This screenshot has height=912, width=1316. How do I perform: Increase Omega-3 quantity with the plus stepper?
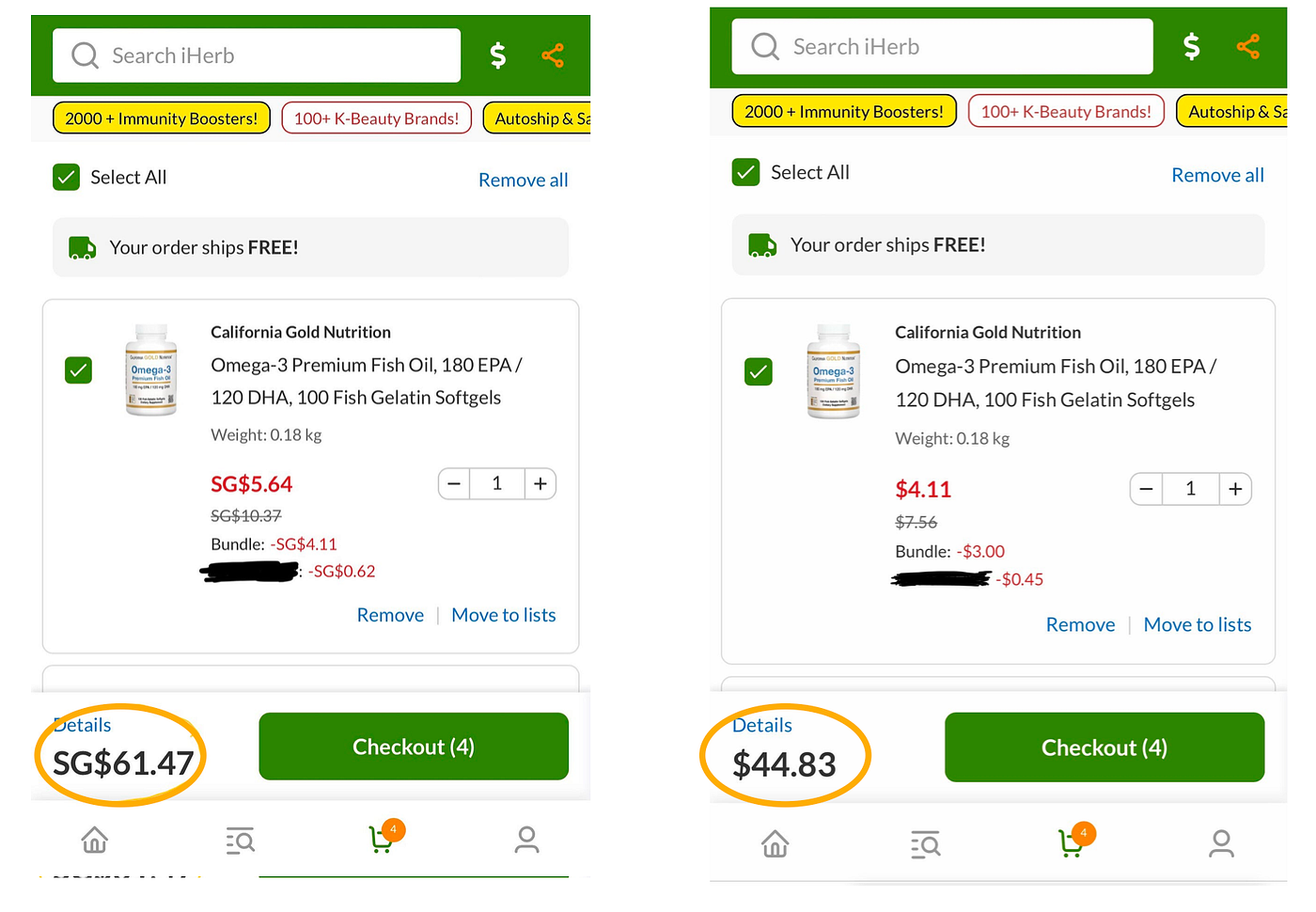(540, 483)
